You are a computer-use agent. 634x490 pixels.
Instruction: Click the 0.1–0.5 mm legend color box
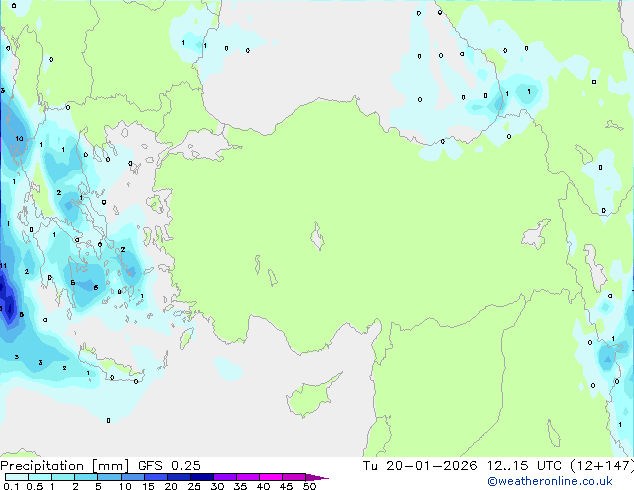pos(17,477)
